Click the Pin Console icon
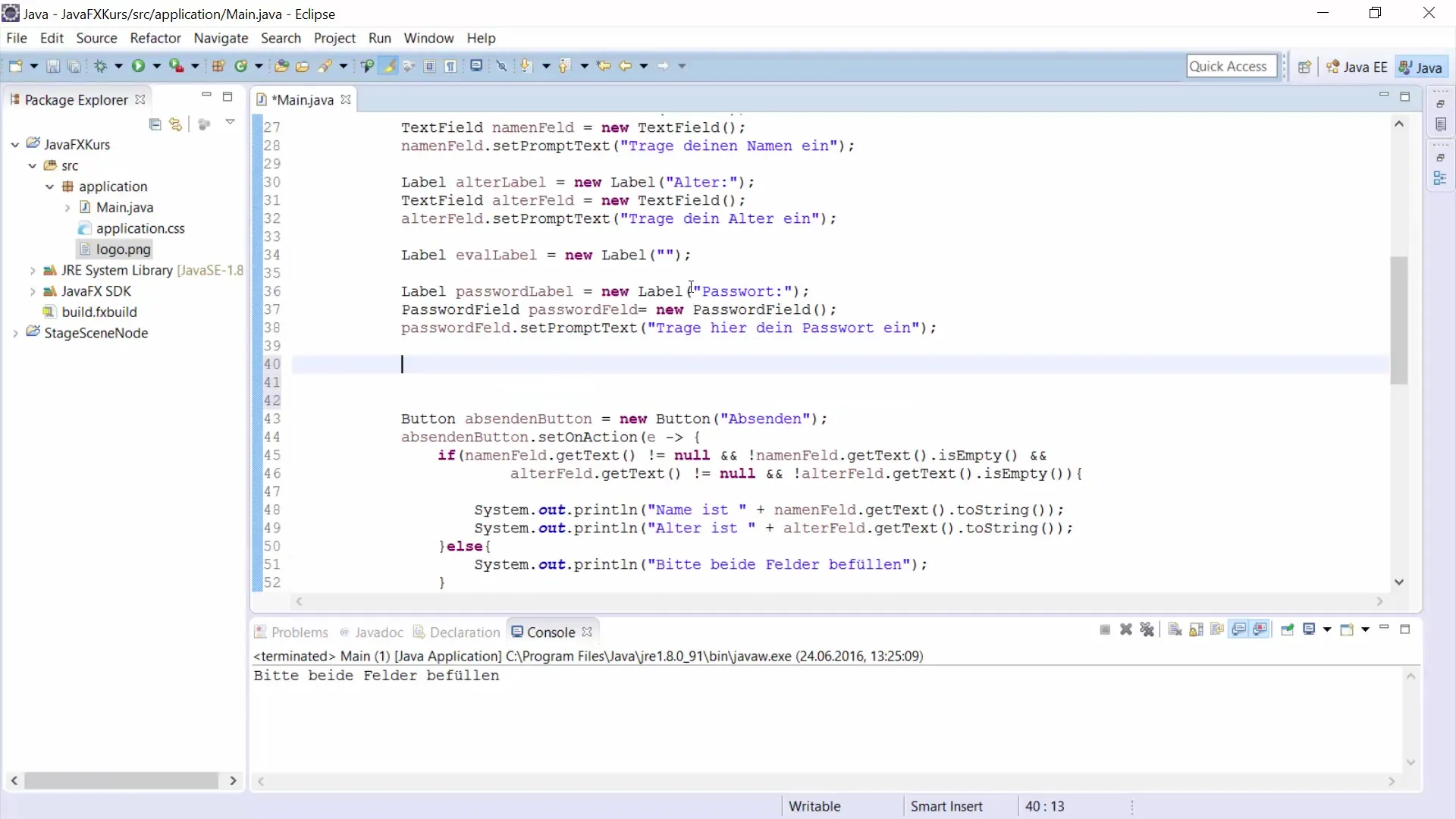 pyautogui.click(x=1288, y=629)
